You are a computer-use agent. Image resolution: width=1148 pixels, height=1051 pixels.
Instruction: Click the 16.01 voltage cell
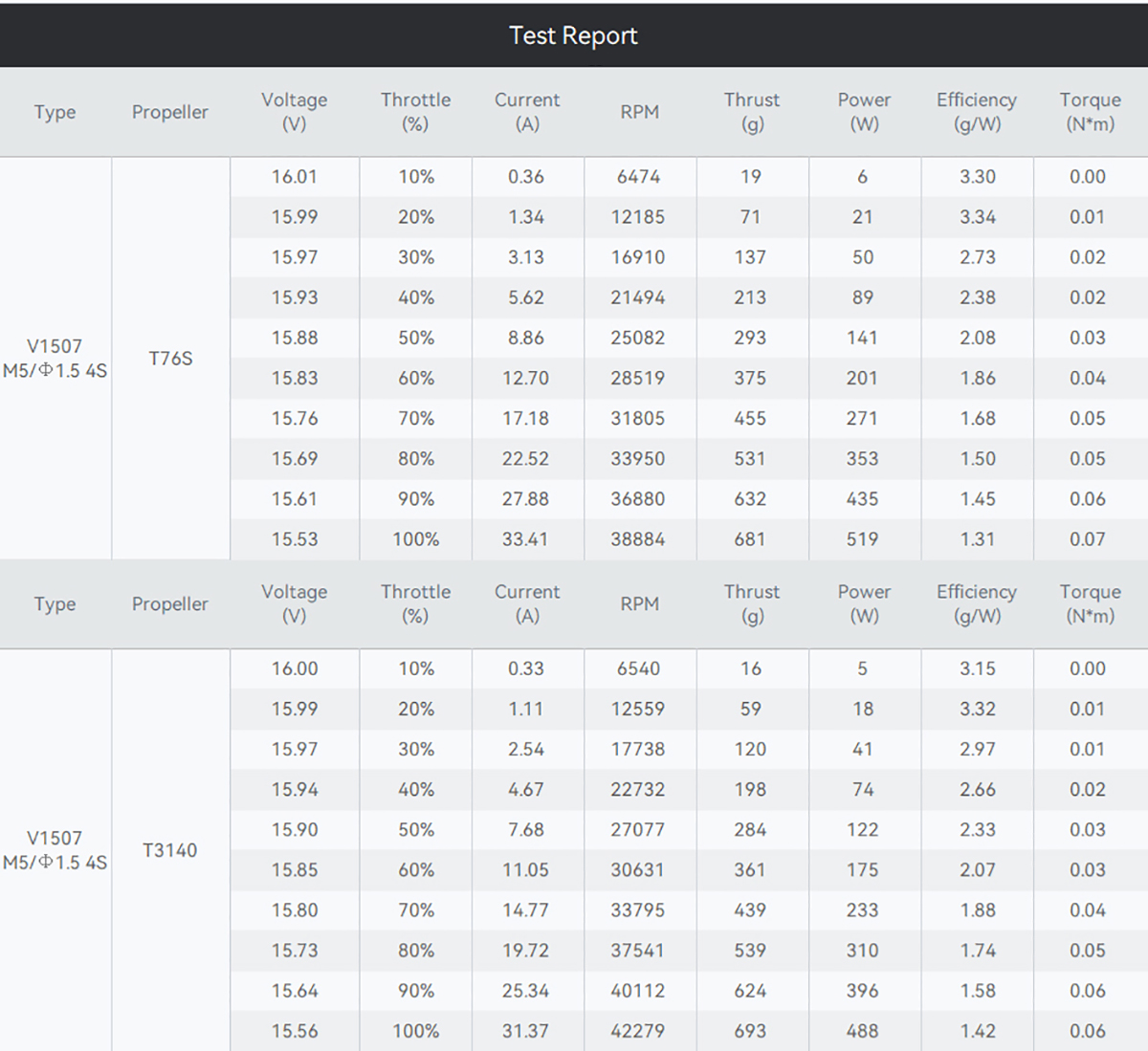tap(295, 177)
